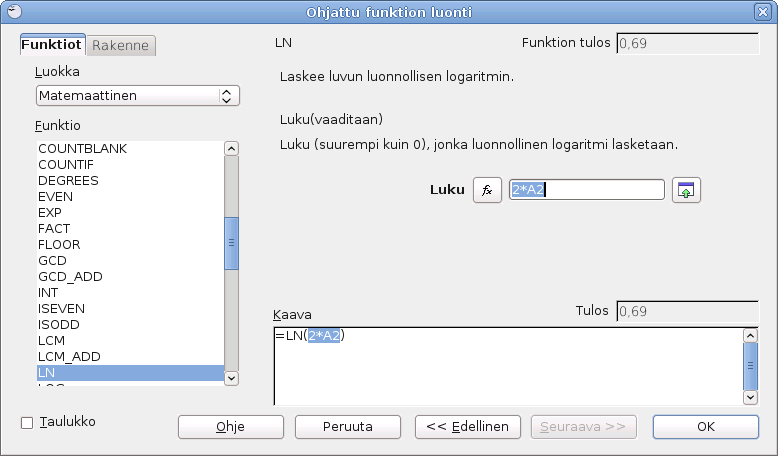Select the Funktiot tab
The image size is (778, 456).
point(53,46)
